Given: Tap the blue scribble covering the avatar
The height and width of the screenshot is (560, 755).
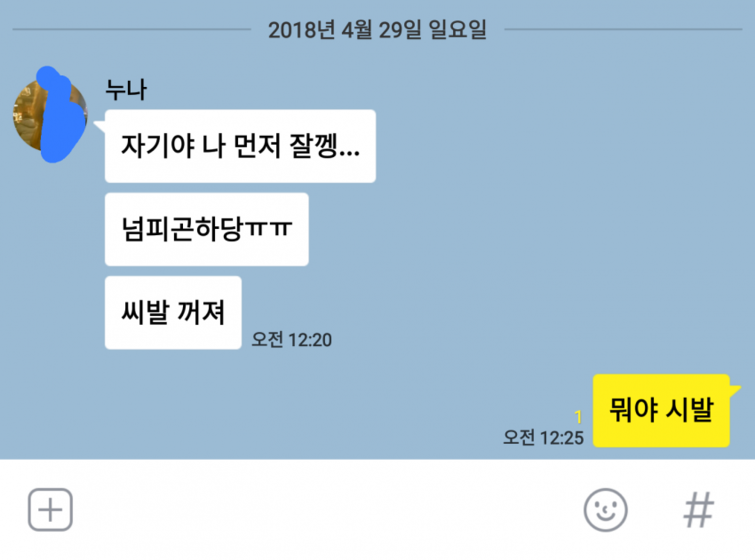Looking at the screenshot, I should (60, 116).
